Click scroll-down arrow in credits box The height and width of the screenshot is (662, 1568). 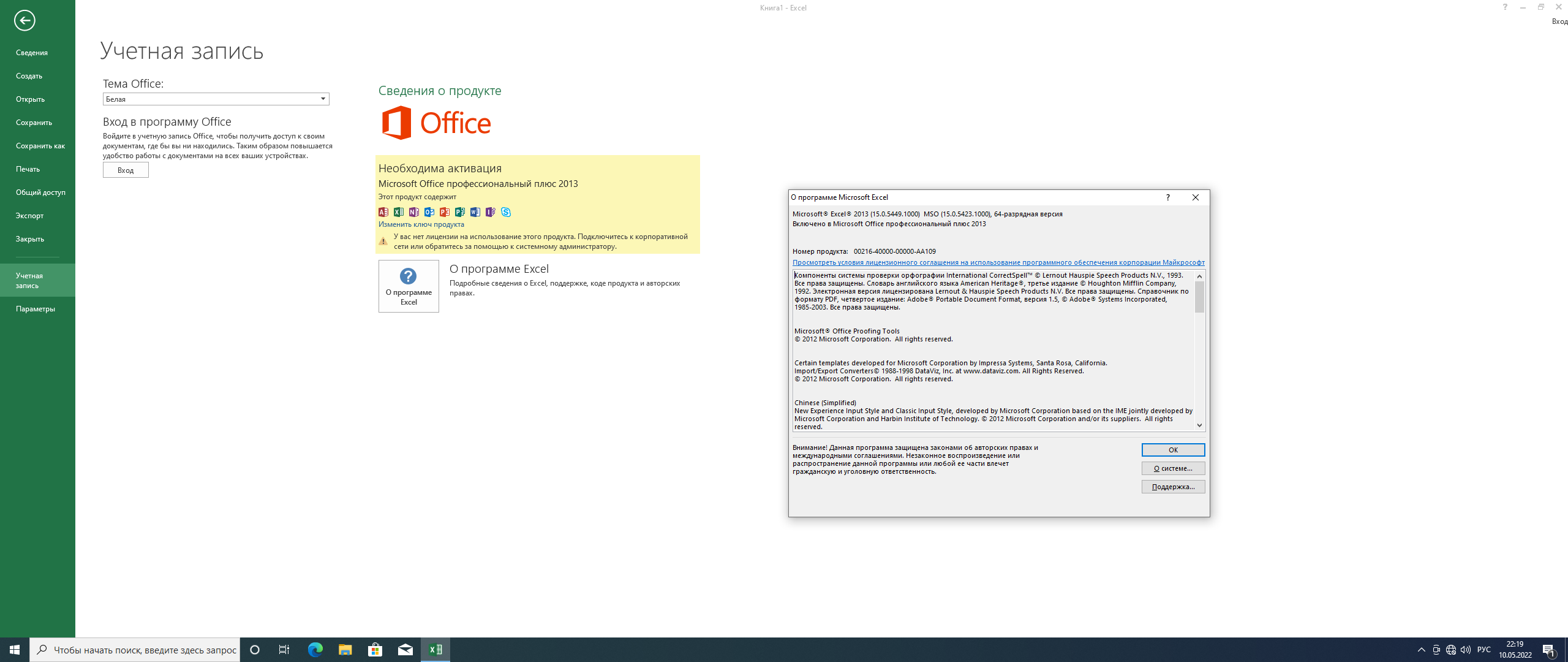coord(1199,425)
